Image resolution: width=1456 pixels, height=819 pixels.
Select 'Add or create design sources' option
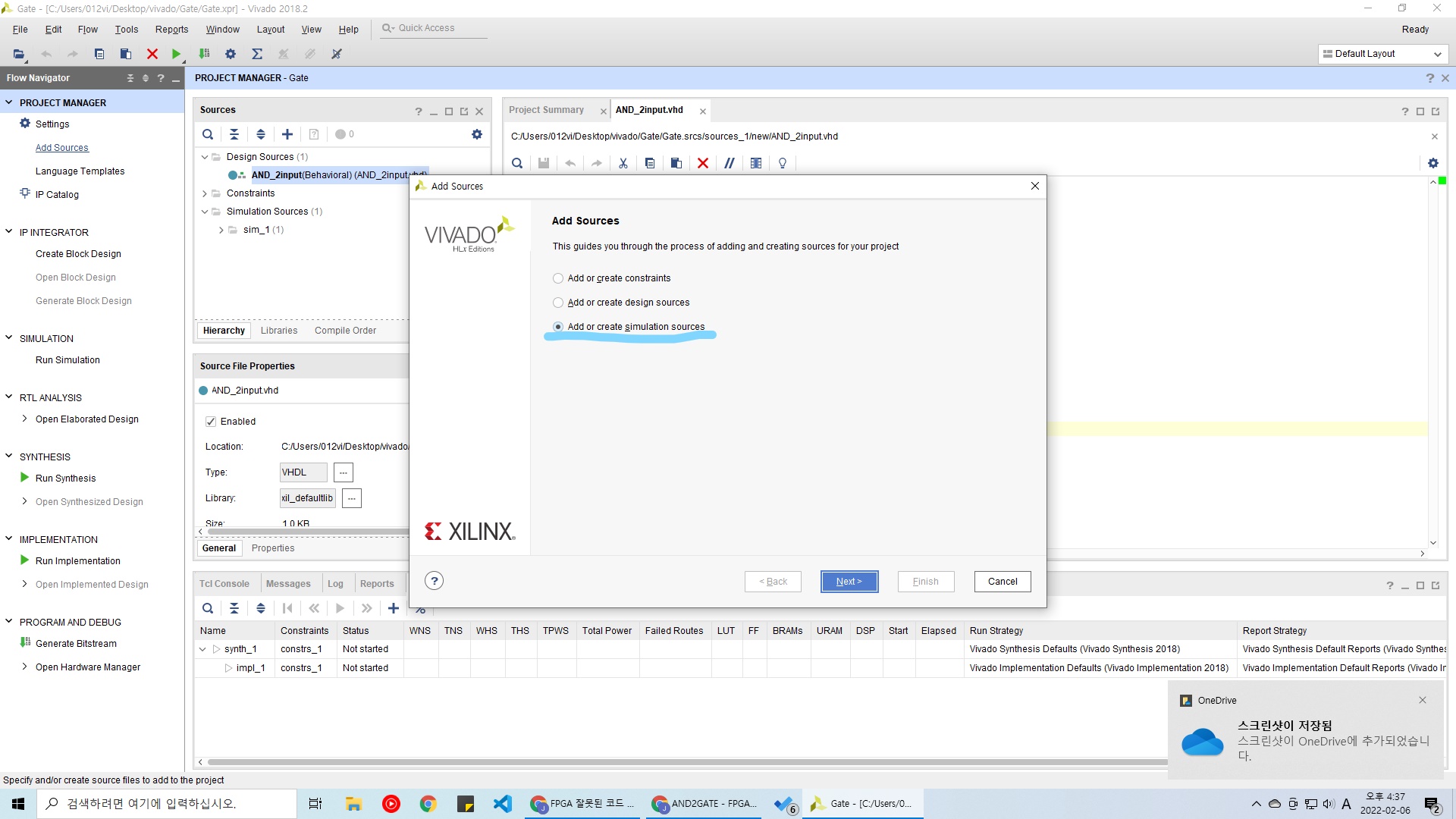tap(558, 303)
